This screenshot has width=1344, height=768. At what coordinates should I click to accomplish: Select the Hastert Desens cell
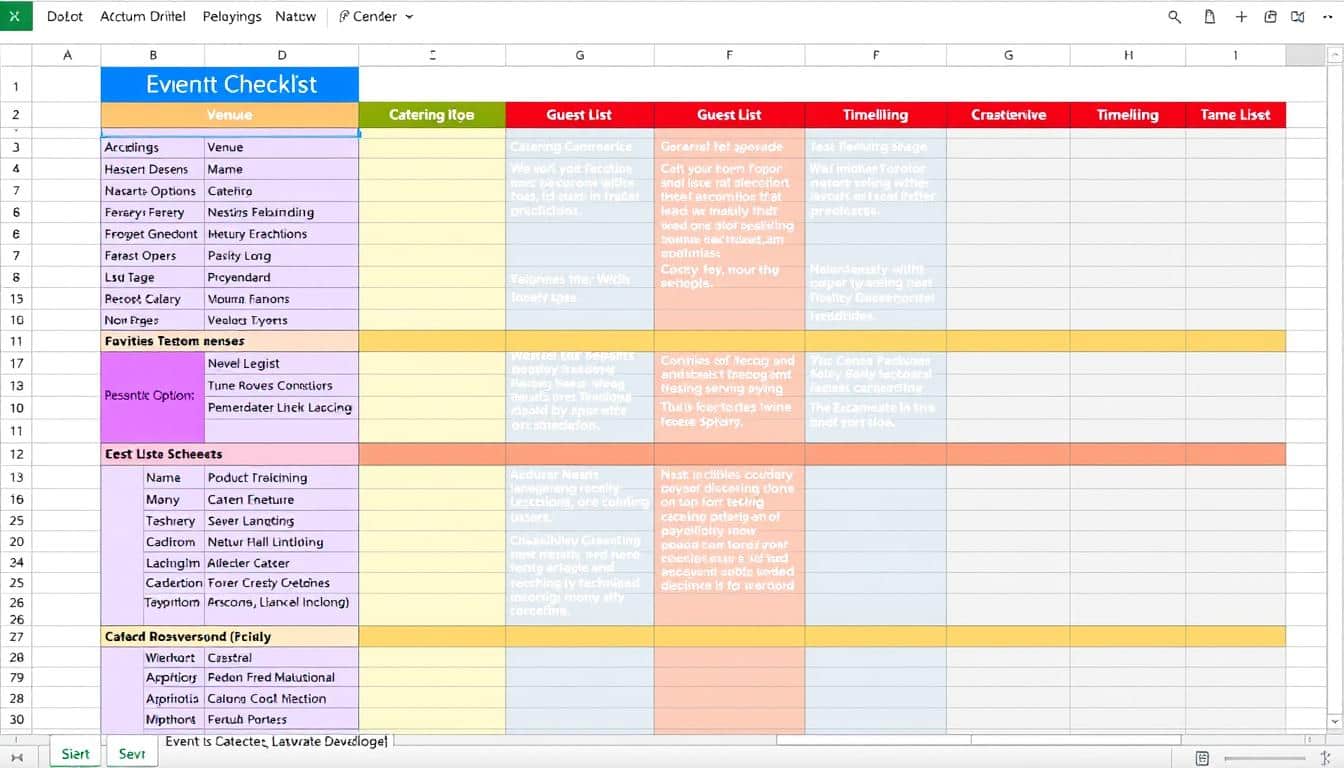[153, 169]
